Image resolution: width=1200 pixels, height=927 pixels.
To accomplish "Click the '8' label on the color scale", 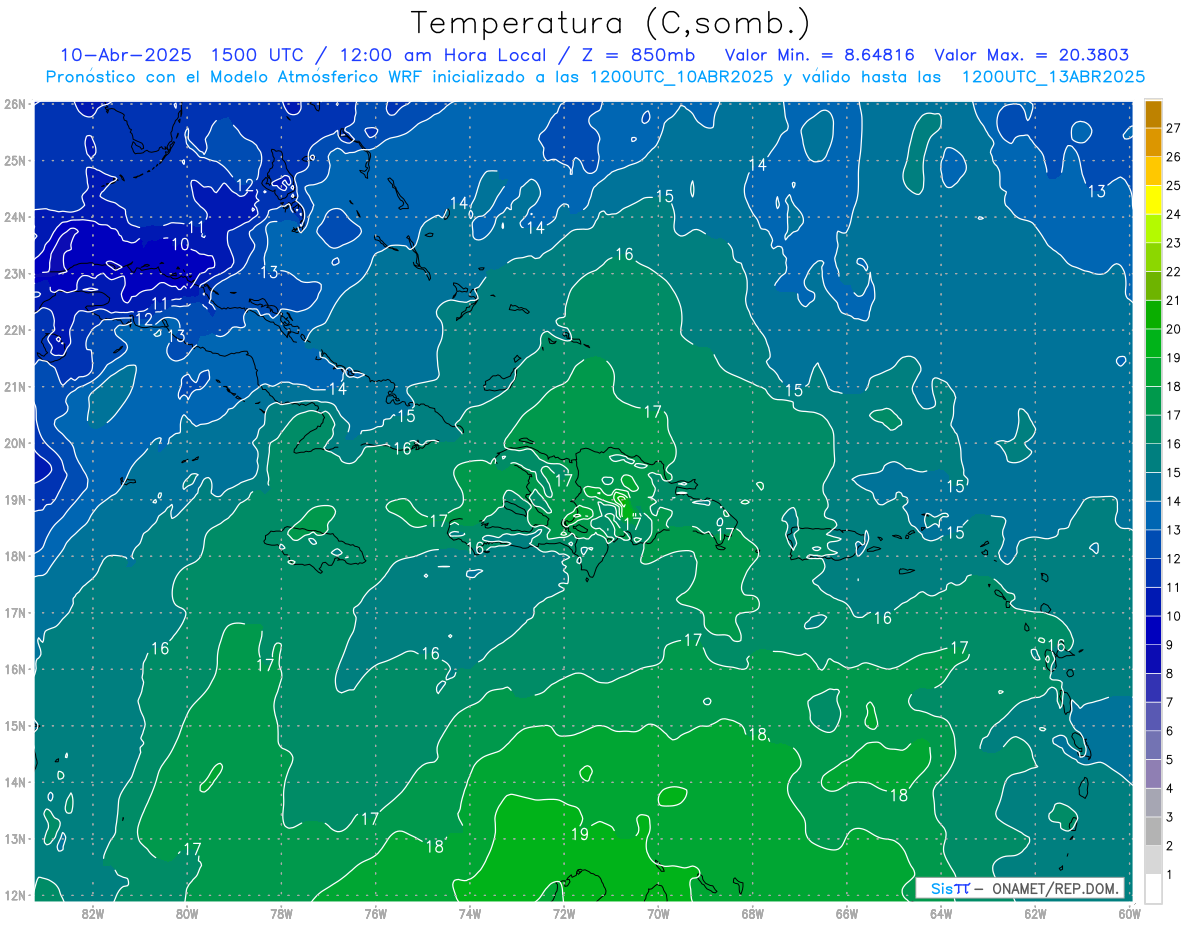I will point(1170,674).
